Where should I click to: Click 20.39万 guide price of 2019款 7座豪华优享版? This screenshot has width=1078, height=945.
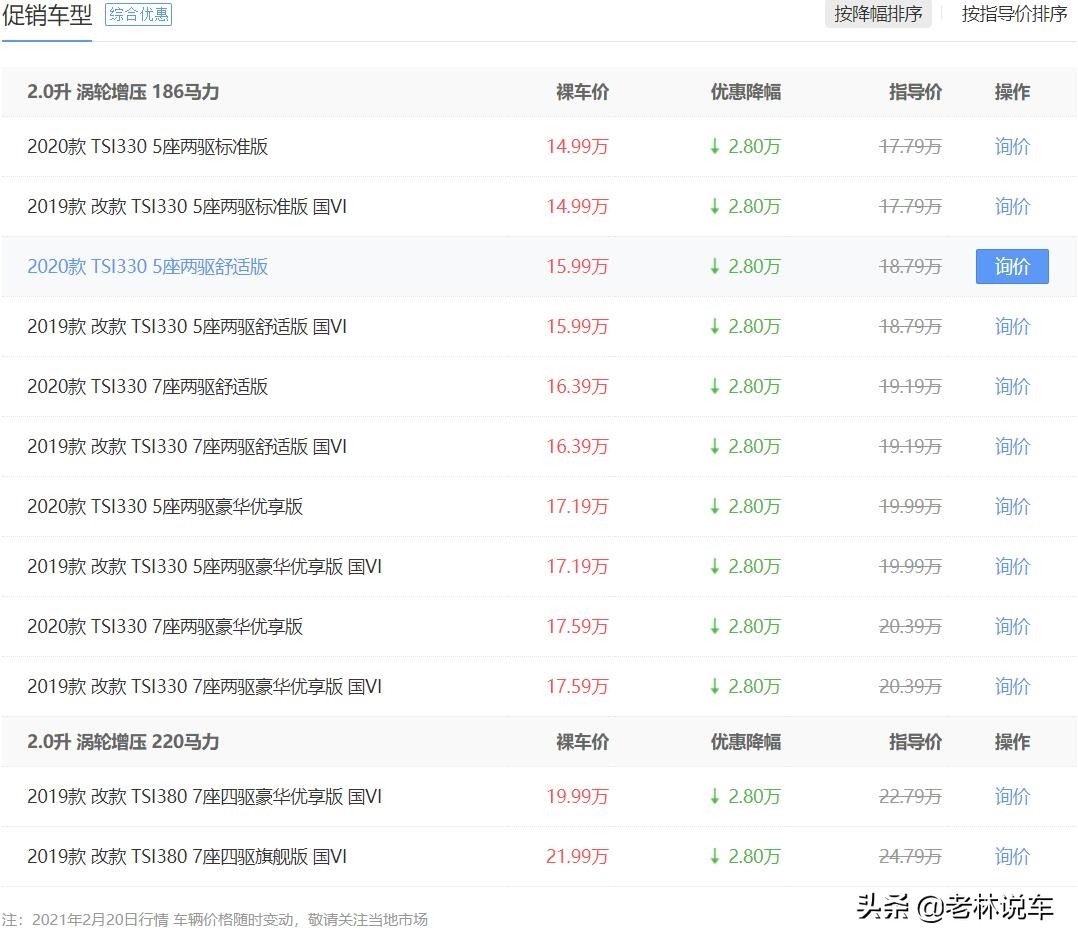[x=910, y=686]
